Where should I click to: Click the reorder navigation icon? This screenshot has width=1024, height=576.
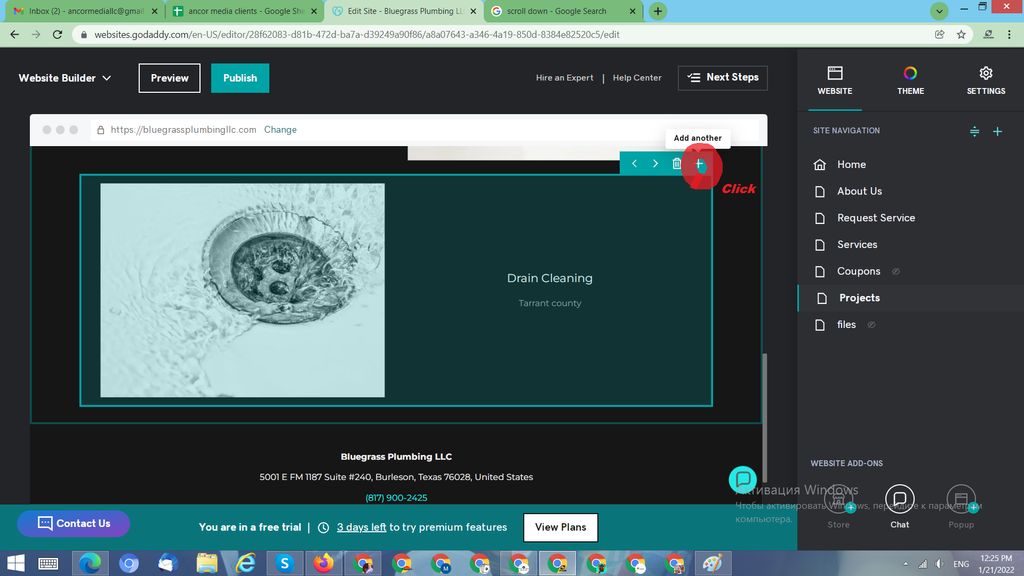coord(975,131)
